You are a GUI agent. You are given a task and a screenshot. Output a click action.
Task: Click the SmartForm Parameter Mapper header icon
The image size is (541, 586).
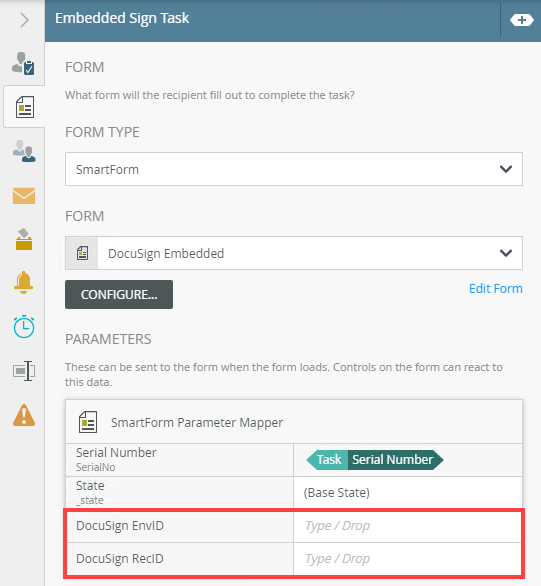pyautogui.click(x=88, y=422)
